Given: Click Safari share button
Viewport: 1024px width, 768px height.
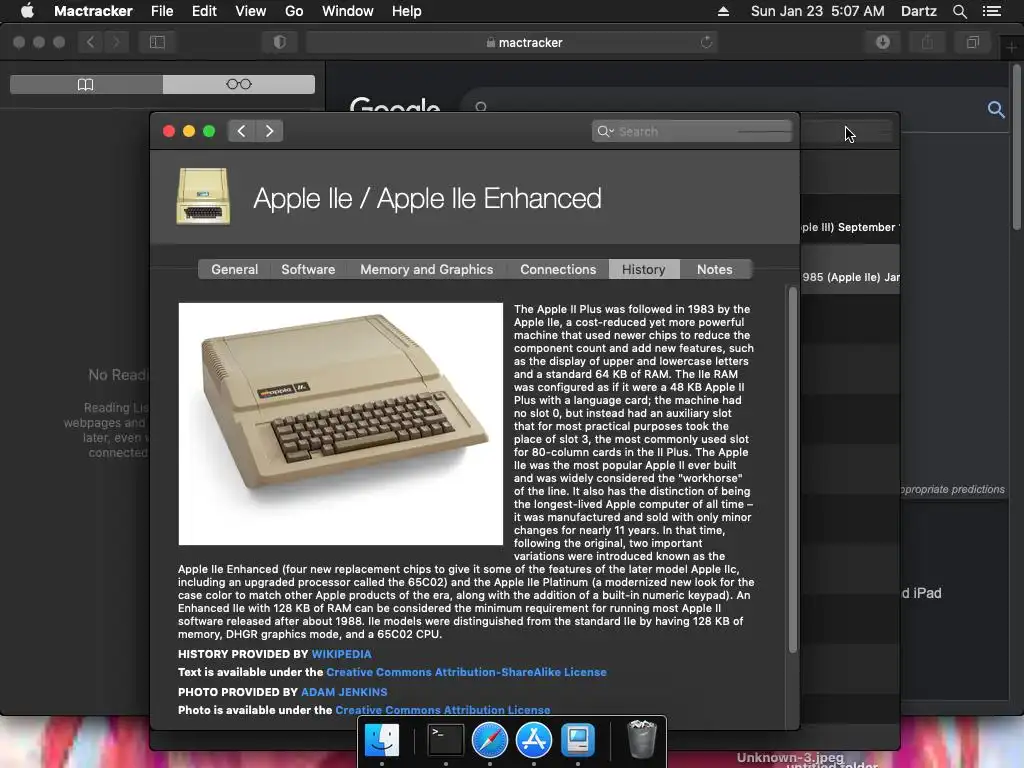Looking at the screenshot, I should click(927, 42).
